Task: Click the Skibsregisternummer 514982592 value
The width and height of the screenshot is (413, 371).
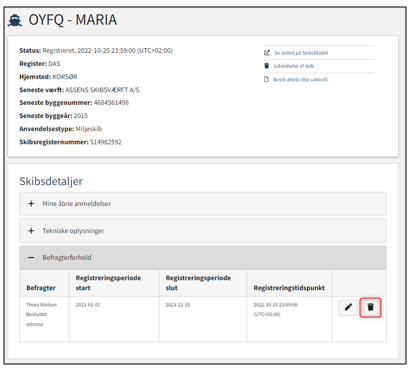Action: click(106, 142)
